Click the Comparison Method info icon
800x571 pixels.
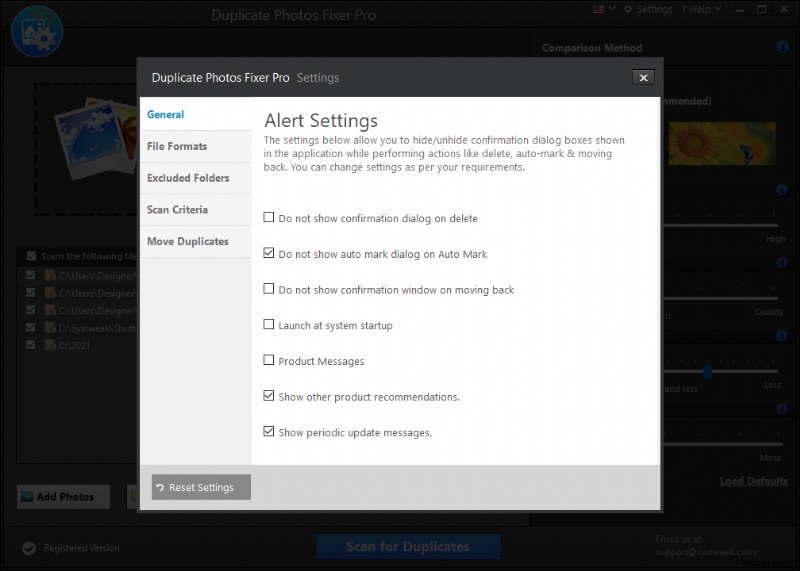pos(782,47)
